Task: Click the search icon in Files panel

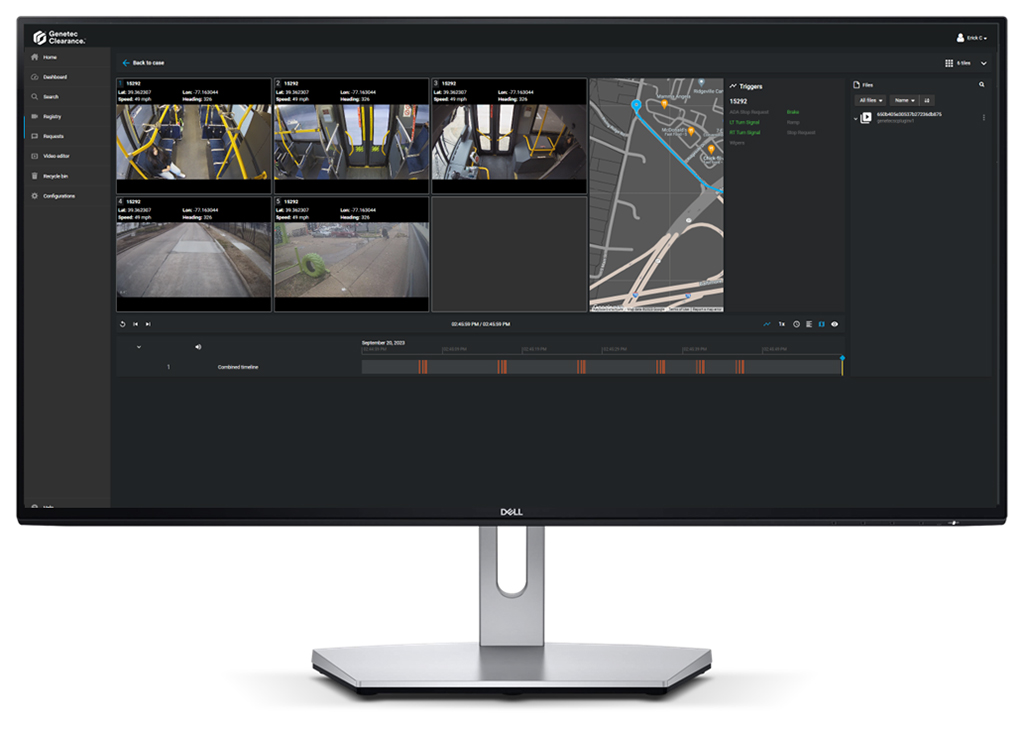Action: (x=981, y=85)
